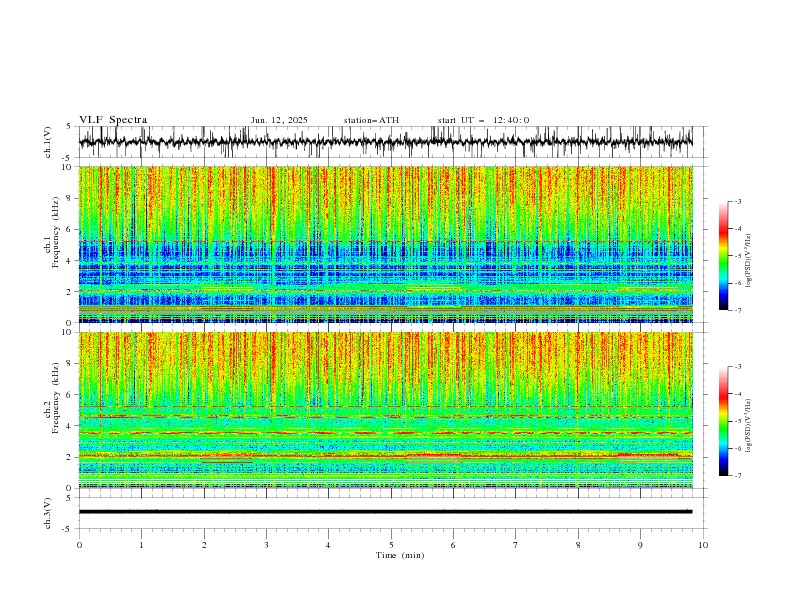Click the '4' kHz tick of ch.2 spectrogram
792x612 pixels.
pyautogui.click(x=70, y=426)
